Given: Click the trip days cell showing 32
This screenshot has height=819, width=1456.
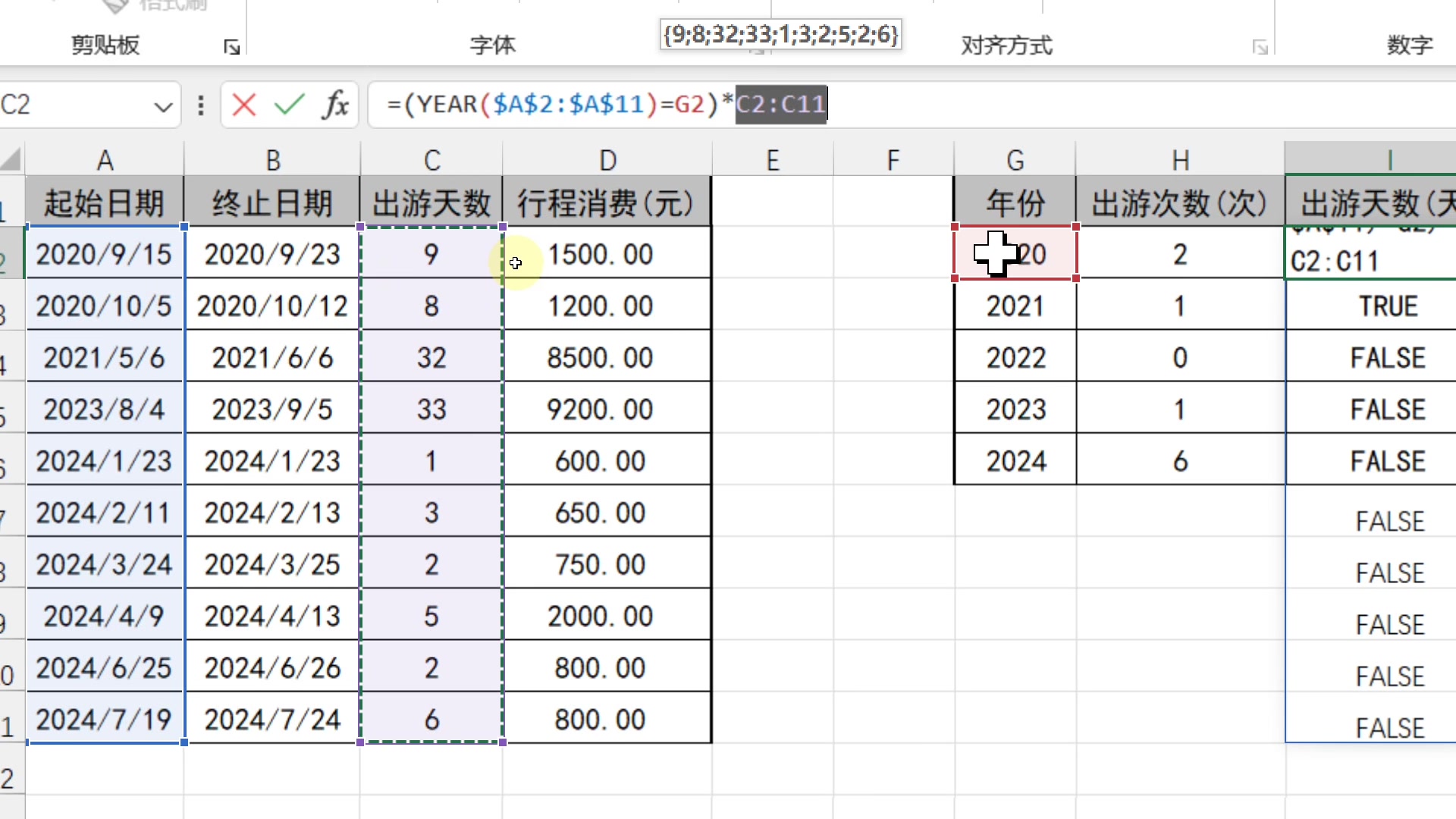Looking at the screenshot, I should [431, 357].
